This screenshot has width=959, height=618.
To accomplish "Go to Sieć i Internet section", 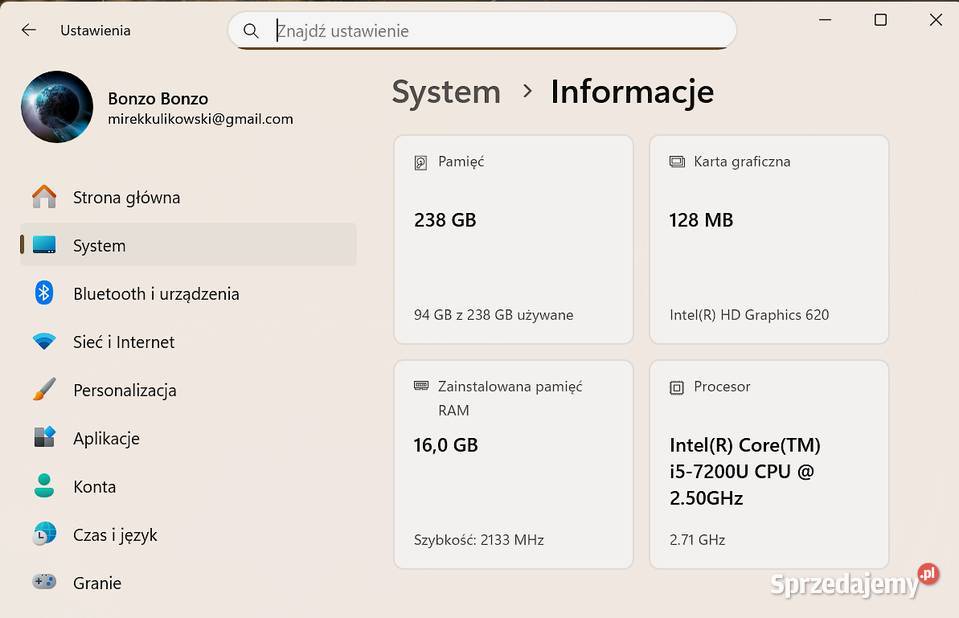I will (x=124, y=342).
